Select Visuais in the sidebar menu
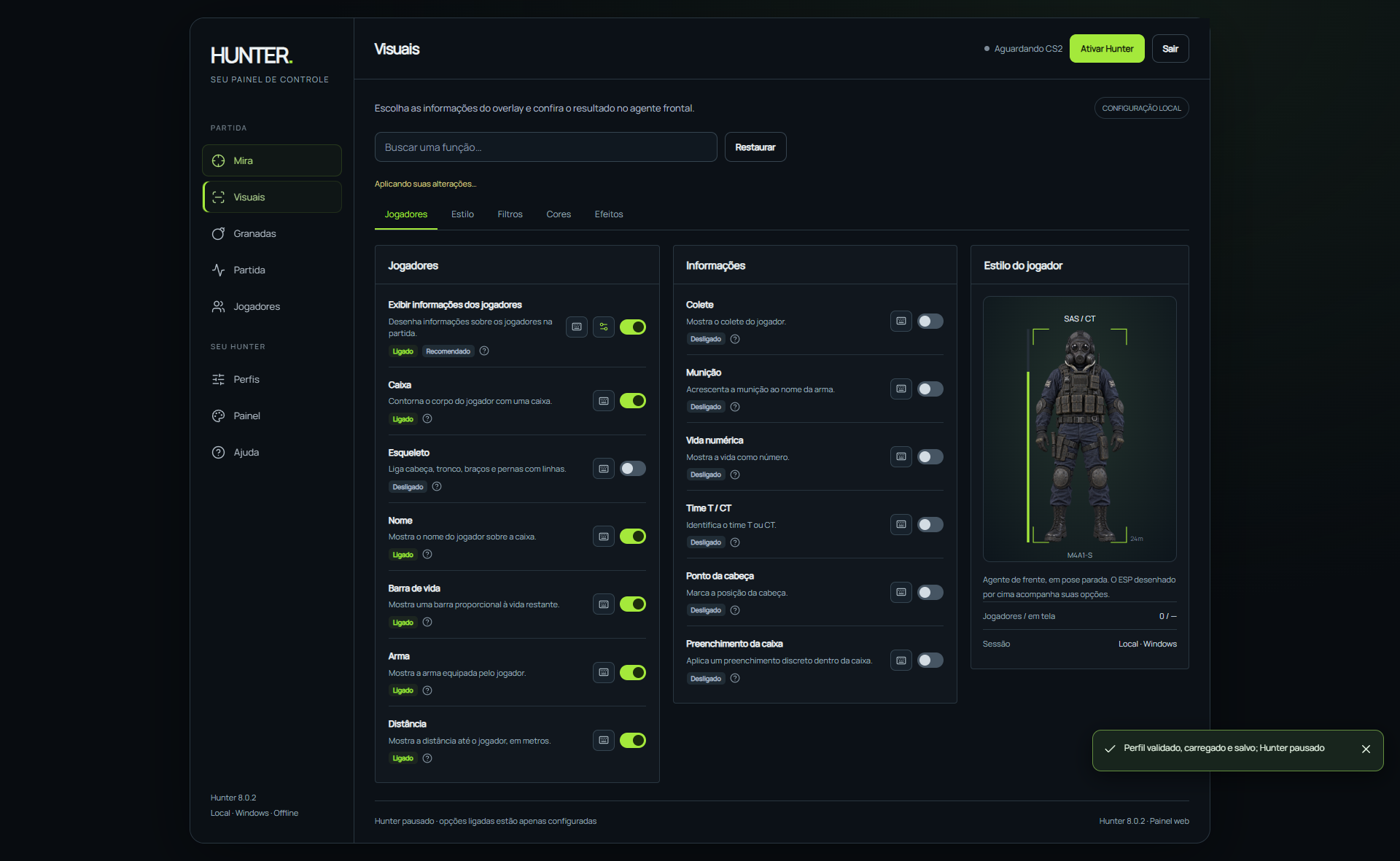This screenshot has height=861, width=1400. click(271, 197)
